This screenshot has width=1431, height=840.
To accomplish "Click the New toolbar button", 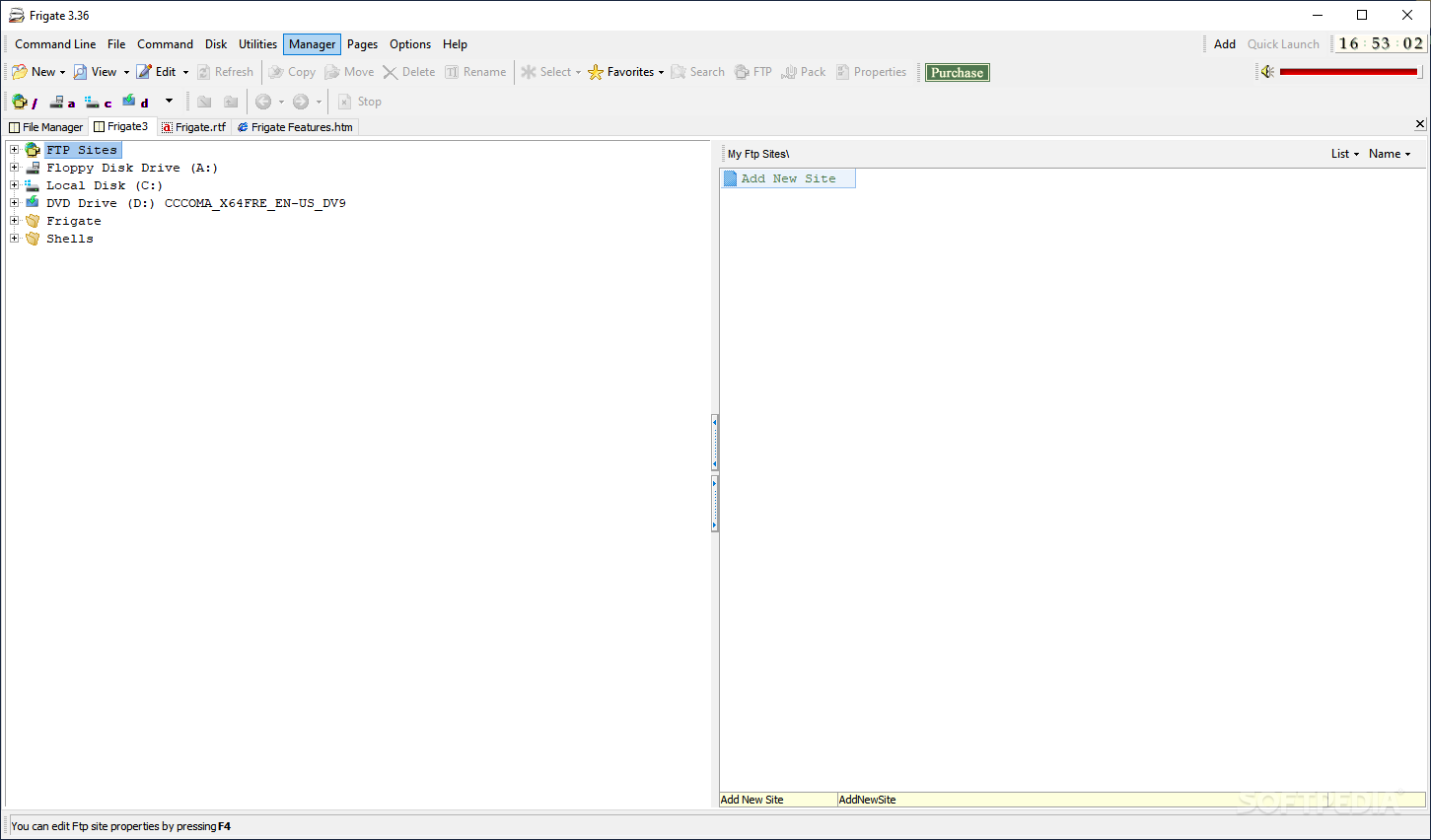I will click(34, 72).
